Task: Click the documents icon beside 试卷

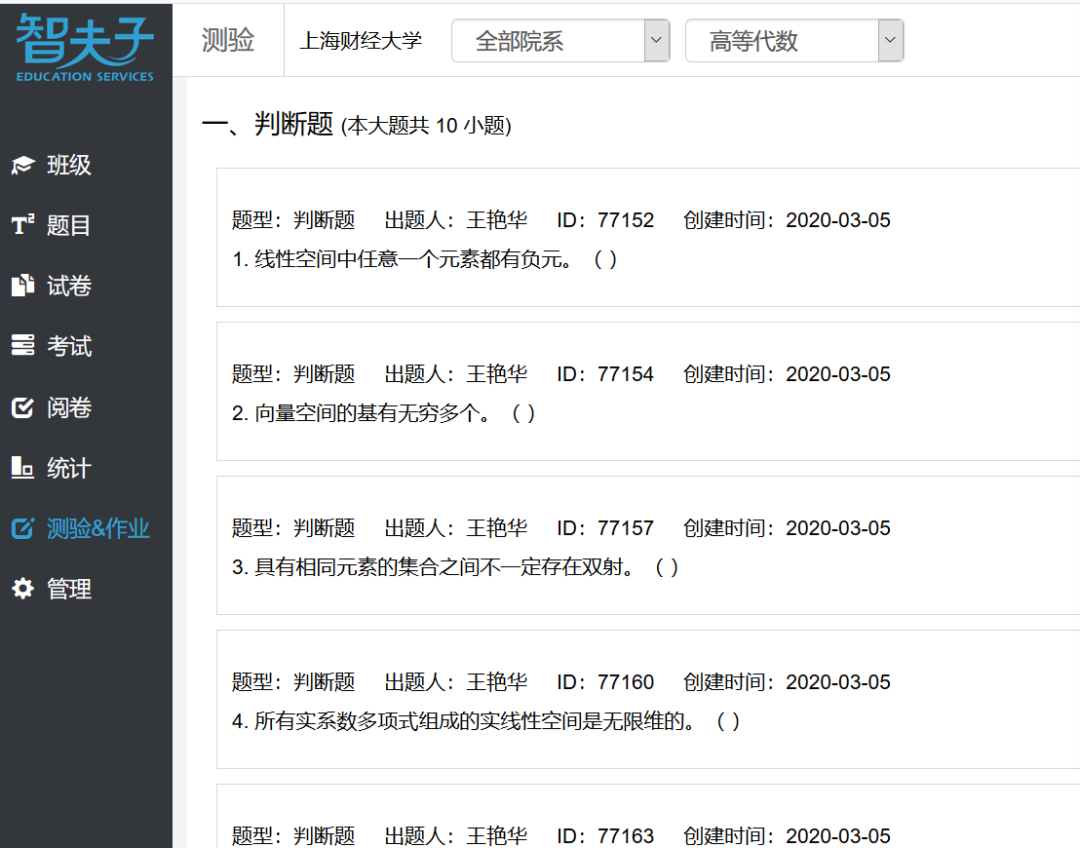Action: (x=23, y=285)
